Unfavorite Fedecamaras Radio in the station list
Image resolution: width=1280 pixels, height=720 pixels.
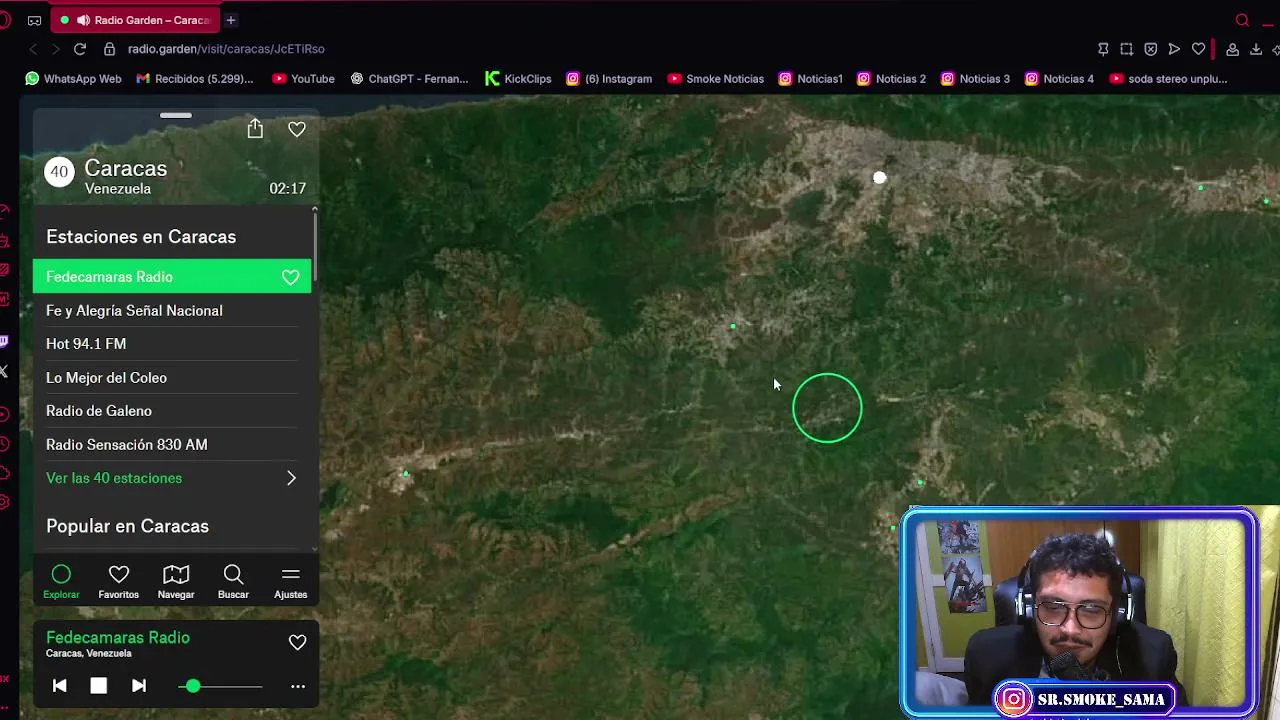(x=290, y=277)
